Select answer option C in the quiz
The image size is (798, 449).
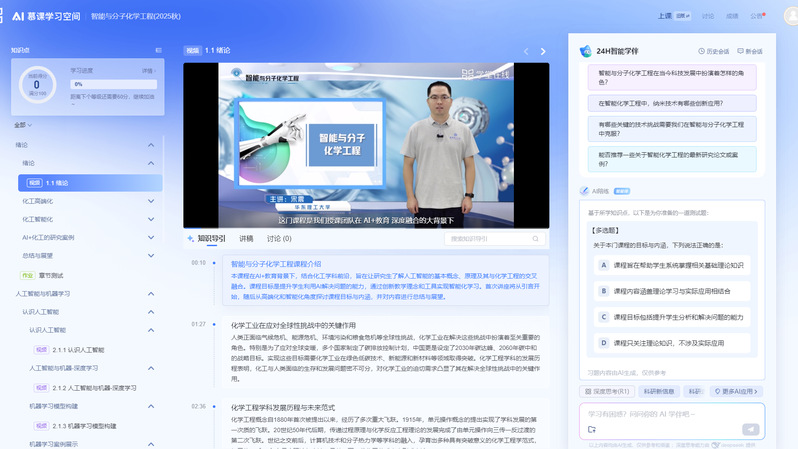(604, 317)
